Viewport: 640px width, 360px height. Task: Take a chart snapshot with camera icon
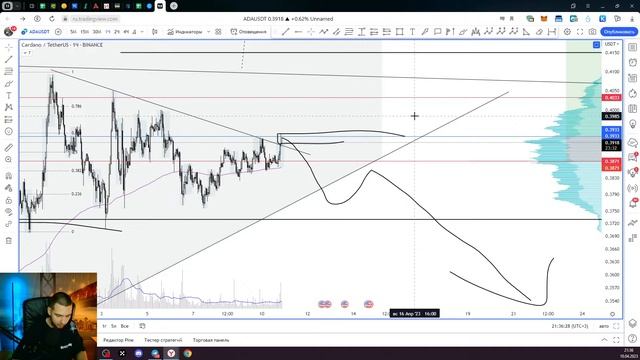click(x=592, y=32)
